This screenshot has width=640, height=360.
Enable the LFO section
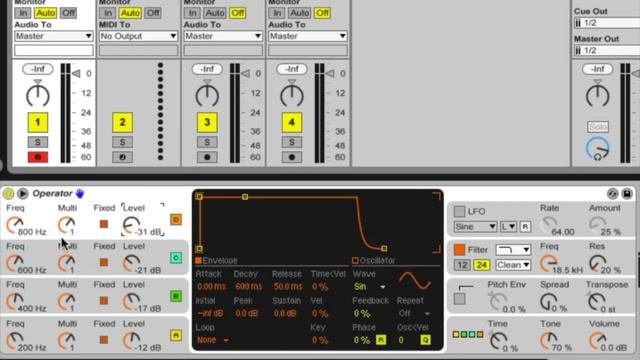point(459,211)
